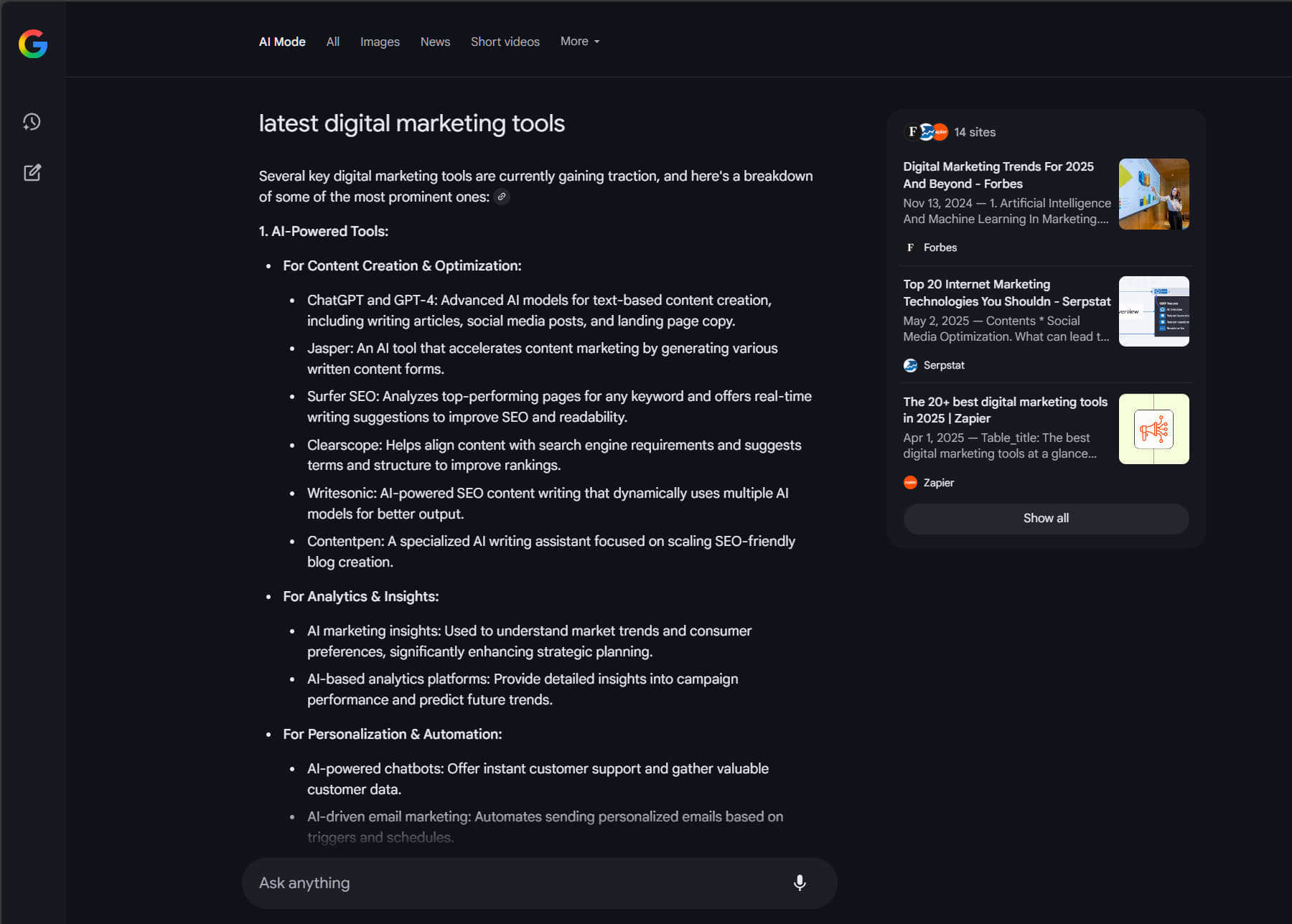The width and height of the screenshot is (1292, 924).
Task: Click the Zapier article thumbnail image
Action: pos(1153,429)
